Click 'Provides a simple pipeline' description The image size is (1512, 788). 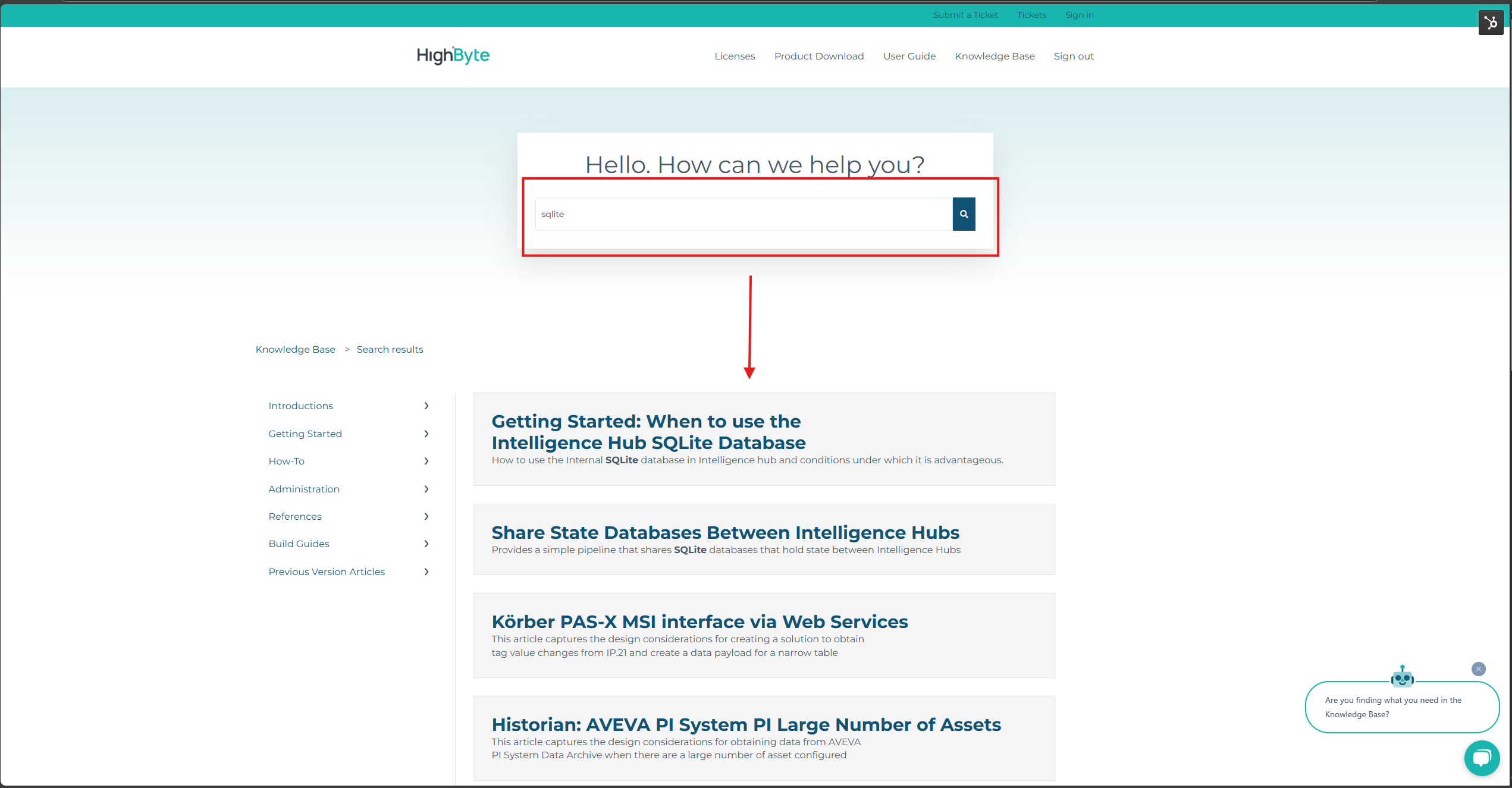[x=726, y=550]
